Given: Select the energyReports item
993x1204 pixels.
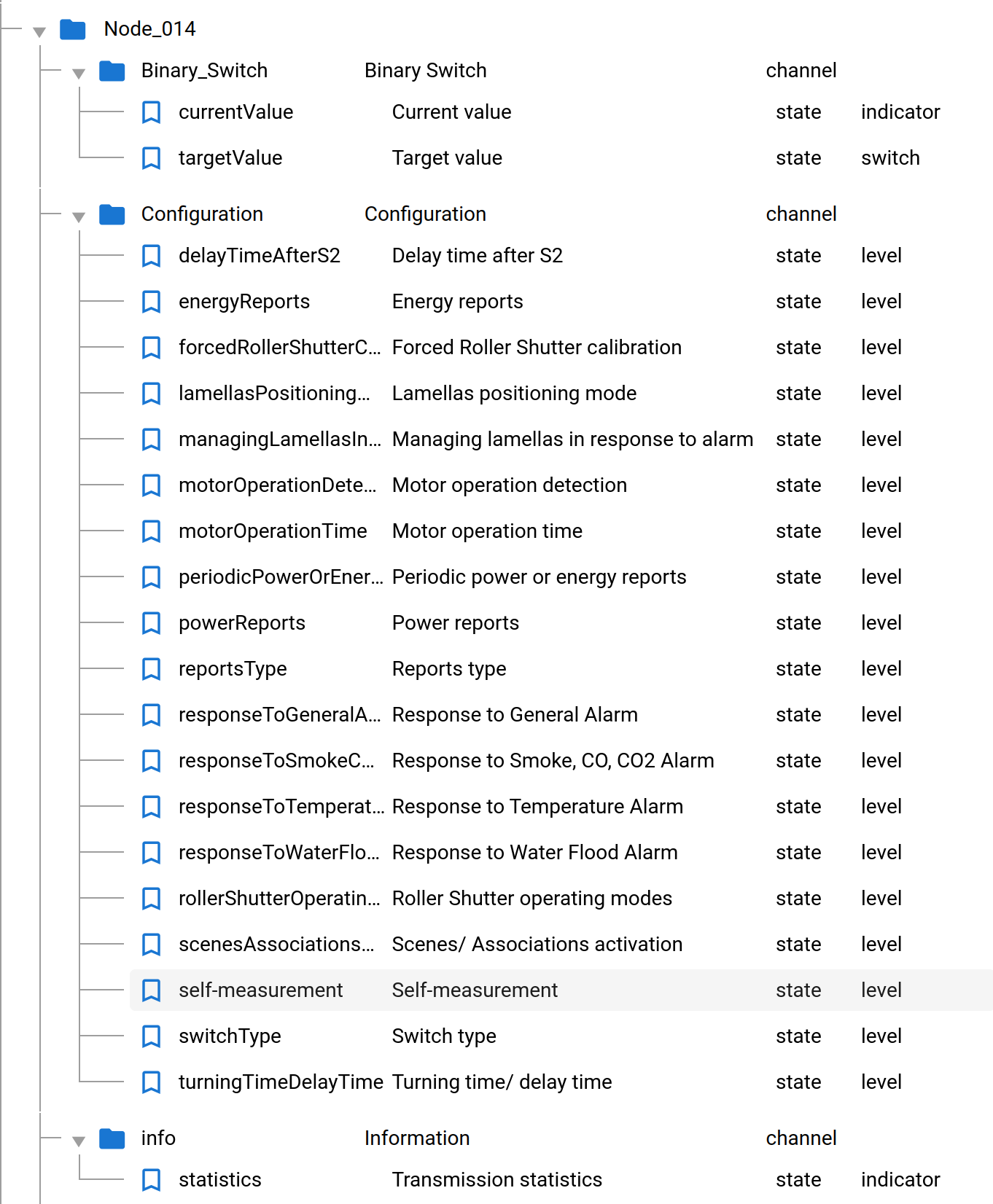Looking at the screenshot, I should (x=244, y=302).
